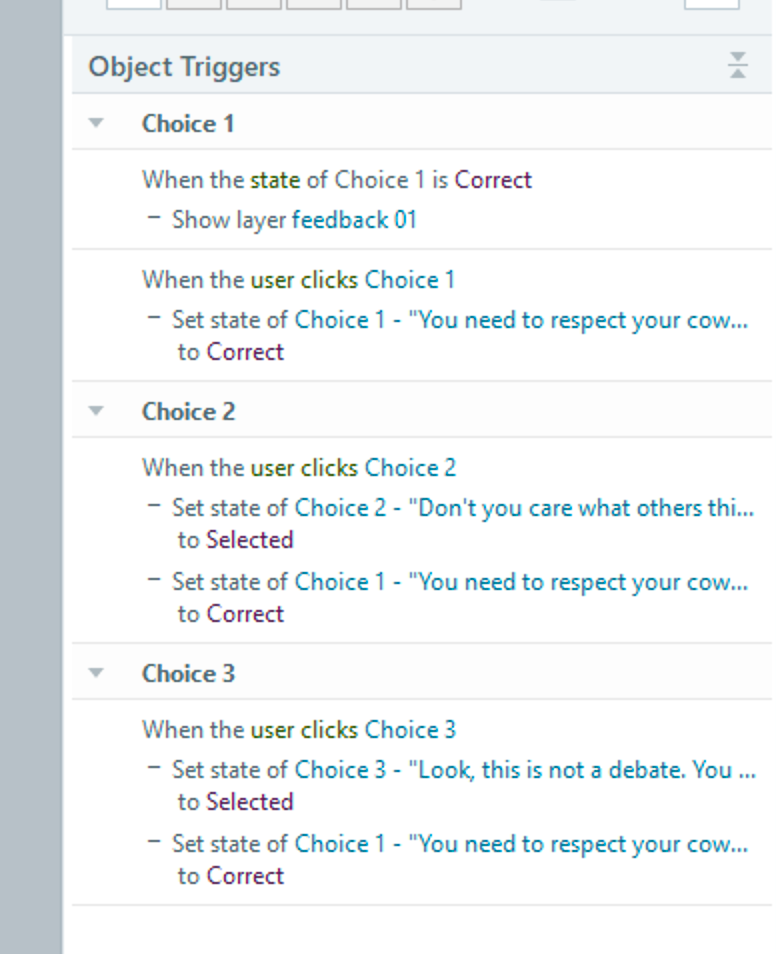The height and width of the screenshot is (954, 776).
Task: Click 'Selected' state under the Choice 2 trigger
Action: [249, 540]
